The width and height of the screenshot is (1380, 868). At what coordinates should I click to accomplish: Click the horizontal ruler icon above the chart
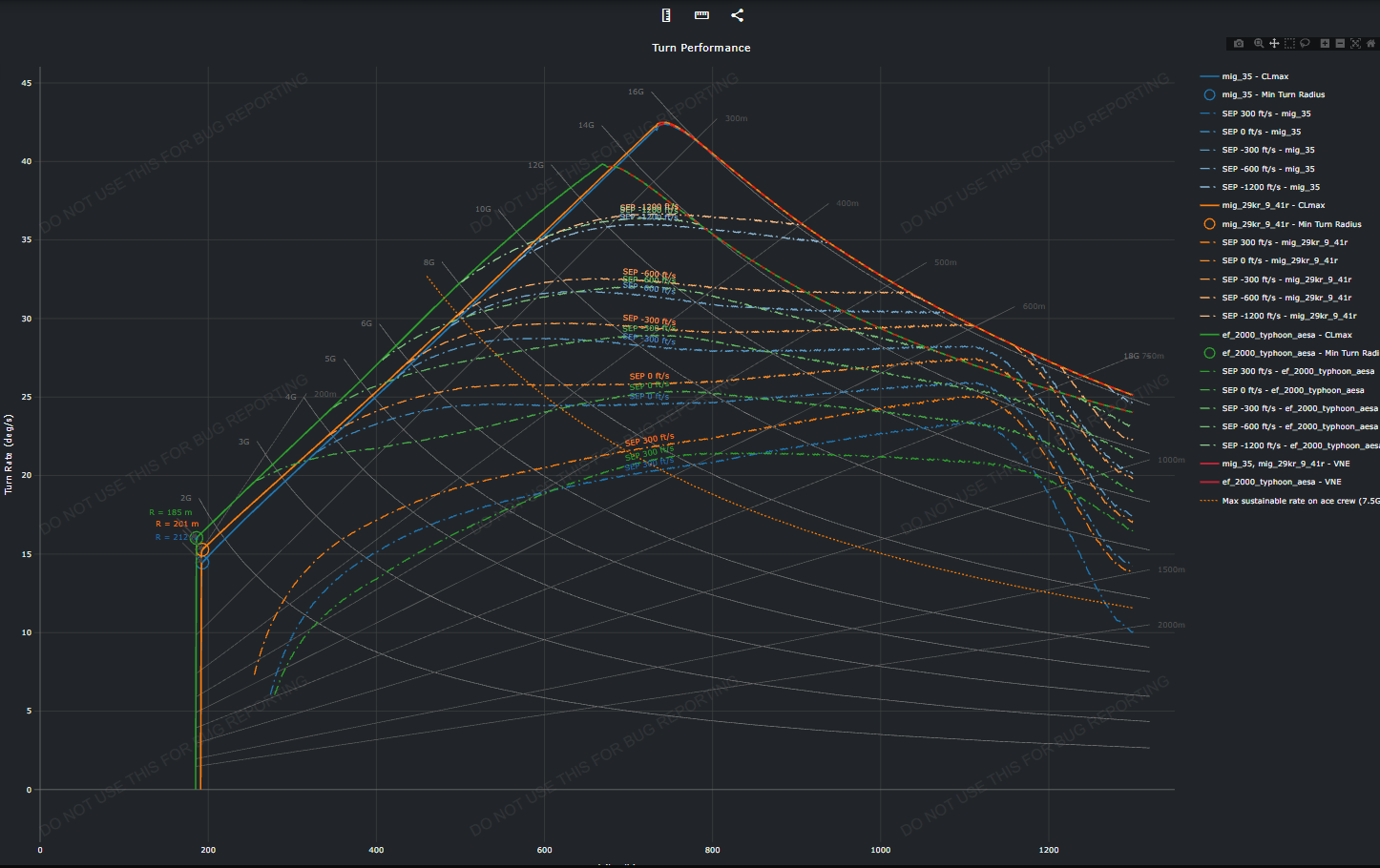coord(701,15)
